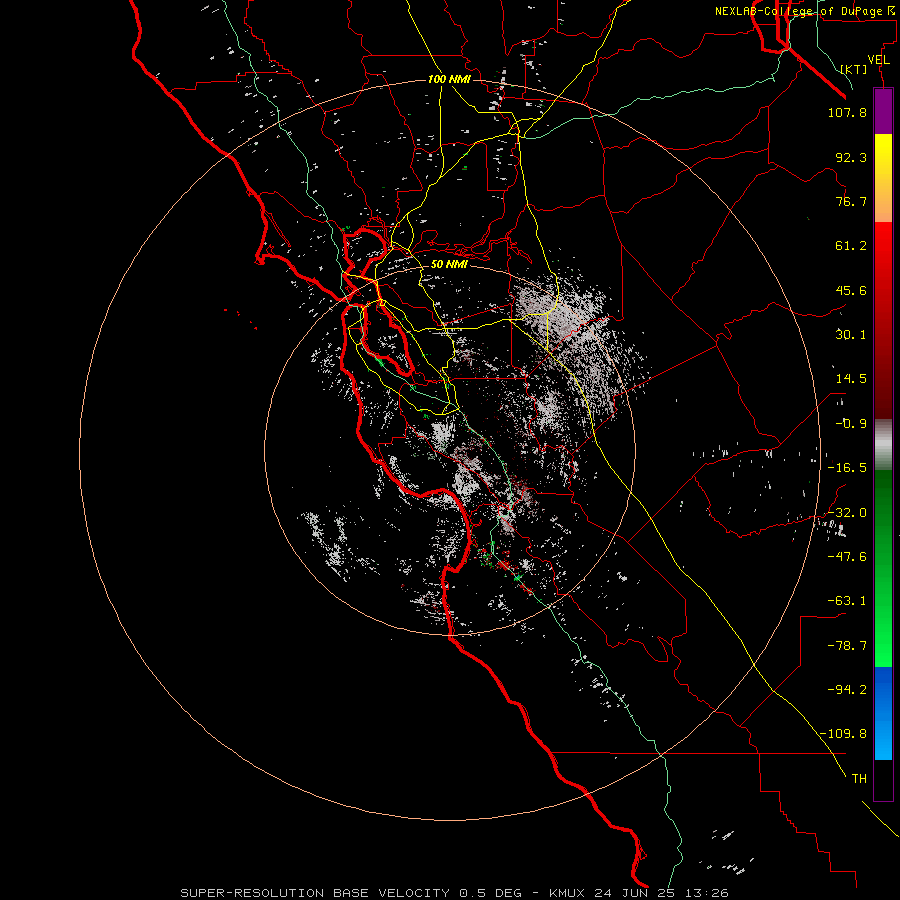Click the yellow-orange segment of the velocity color bar
This screenshot has height=900, width=900.
pyautogui.click(x=883, y=178)
